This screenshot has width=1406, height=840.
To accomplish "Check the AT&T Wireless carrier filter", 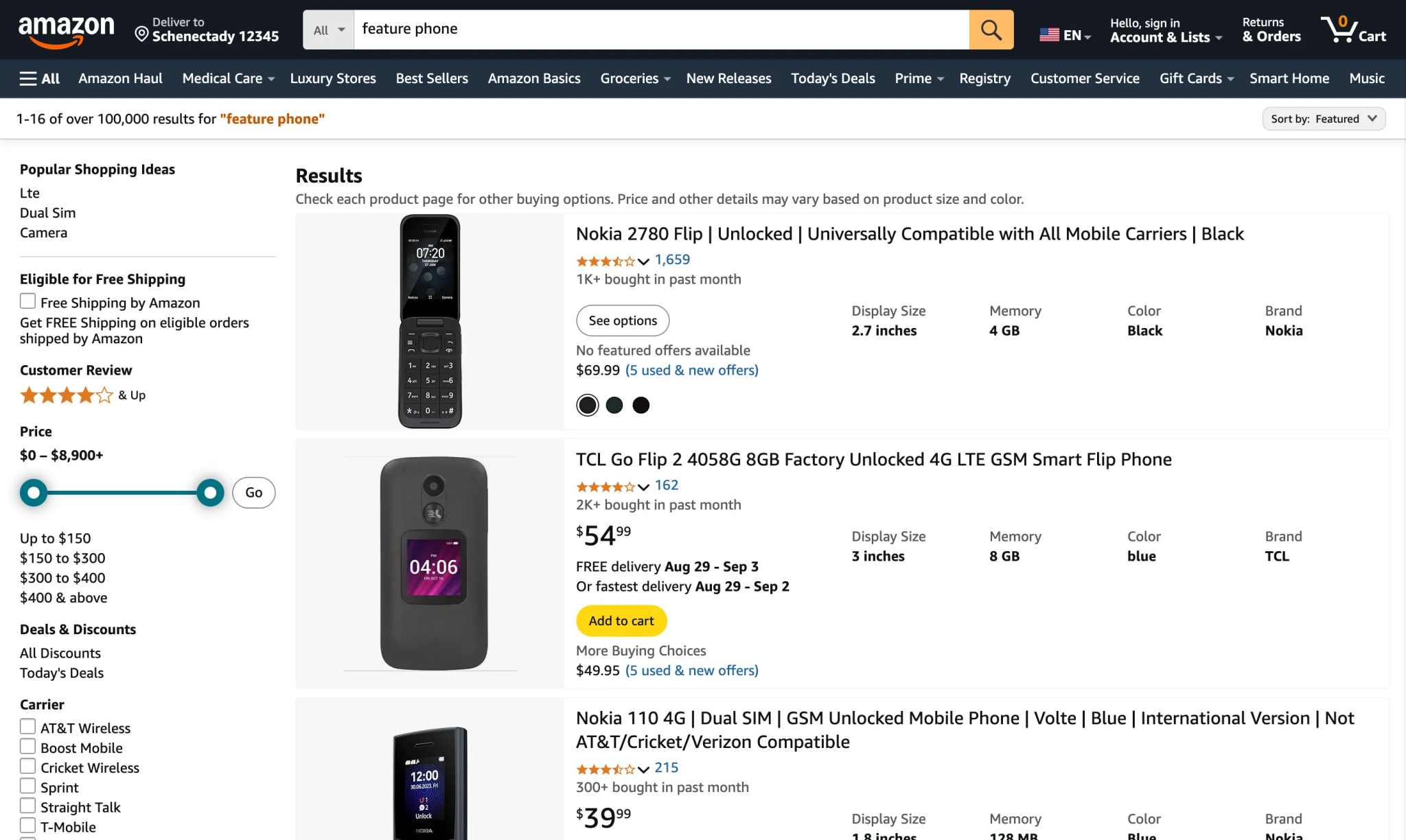I will point(27,726).
